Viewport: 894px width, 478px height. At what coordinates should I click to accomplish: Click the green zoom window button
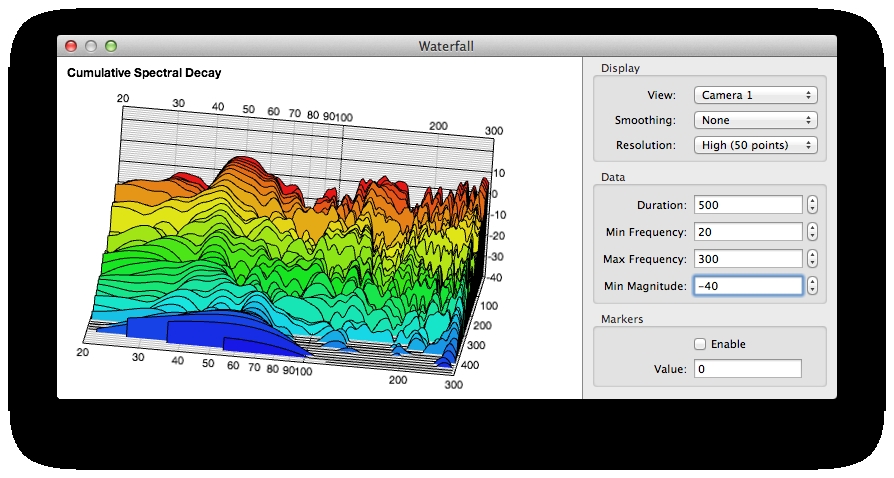[111, 46]
